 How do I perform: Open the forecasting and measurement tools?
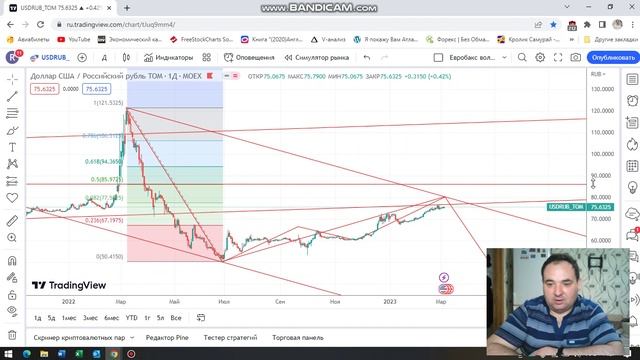(x=12, y=181)
